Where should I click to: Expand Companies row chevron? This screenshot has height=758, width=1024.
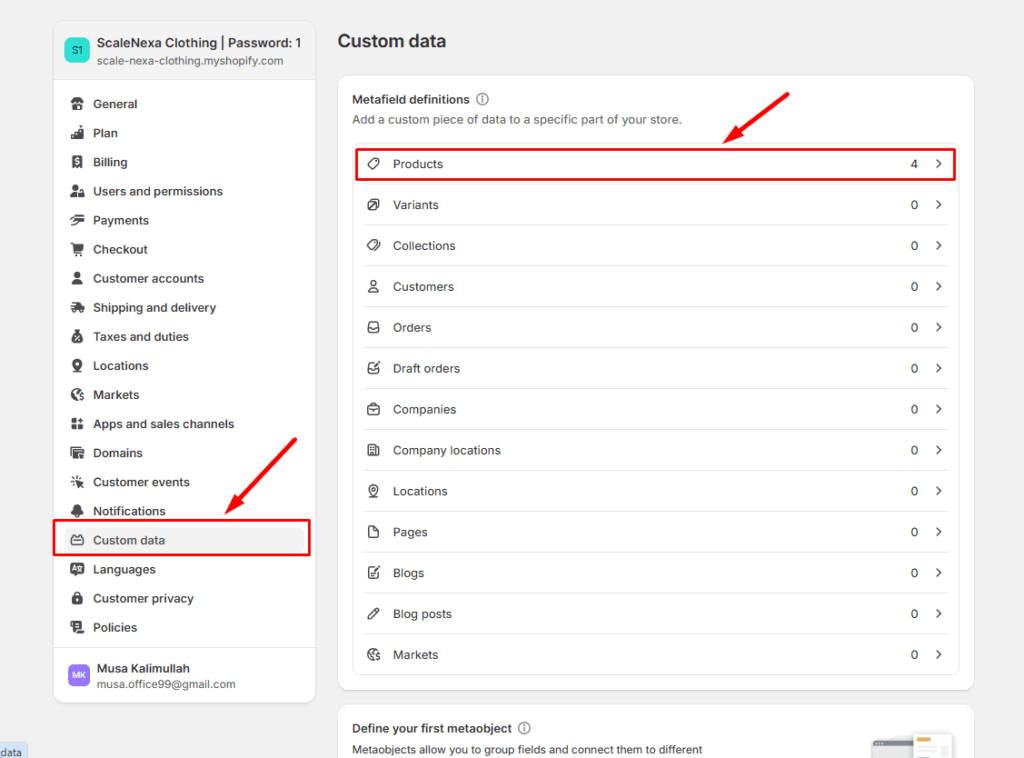(x=938, y=409)
